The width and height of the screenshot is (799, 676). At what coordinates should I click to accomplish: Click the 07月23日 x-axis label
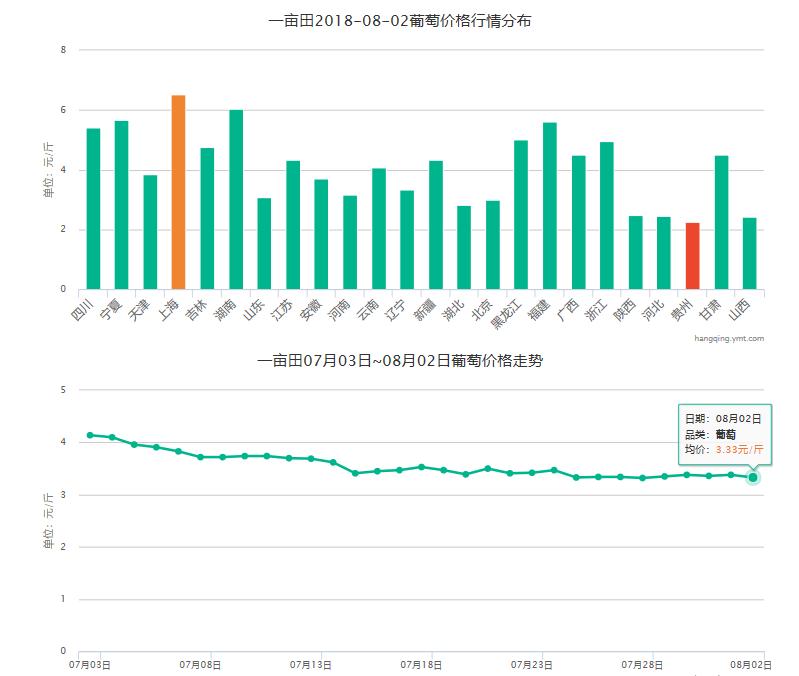pos(531,665)
